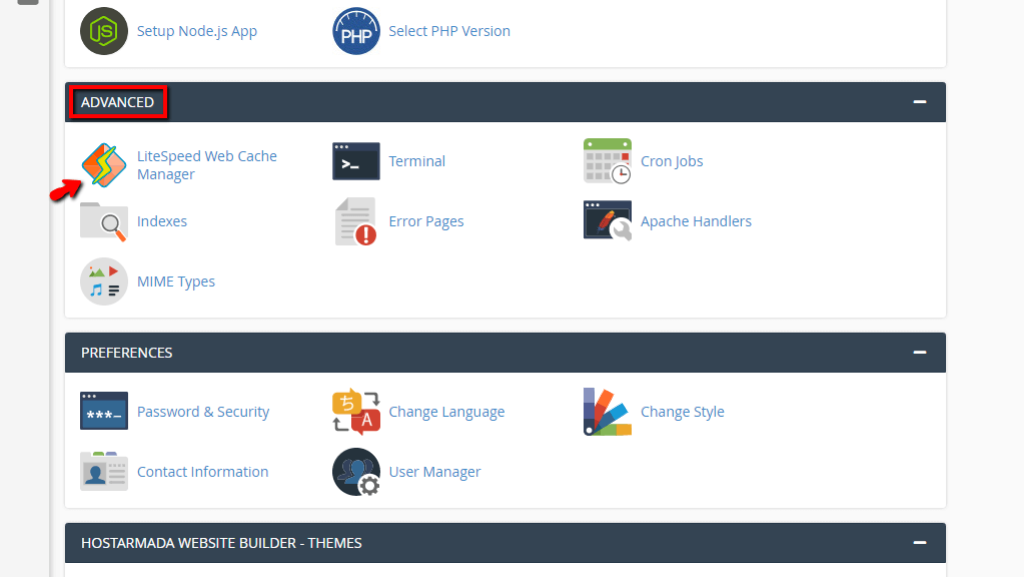Click the Error Pages link

(426, 221)
